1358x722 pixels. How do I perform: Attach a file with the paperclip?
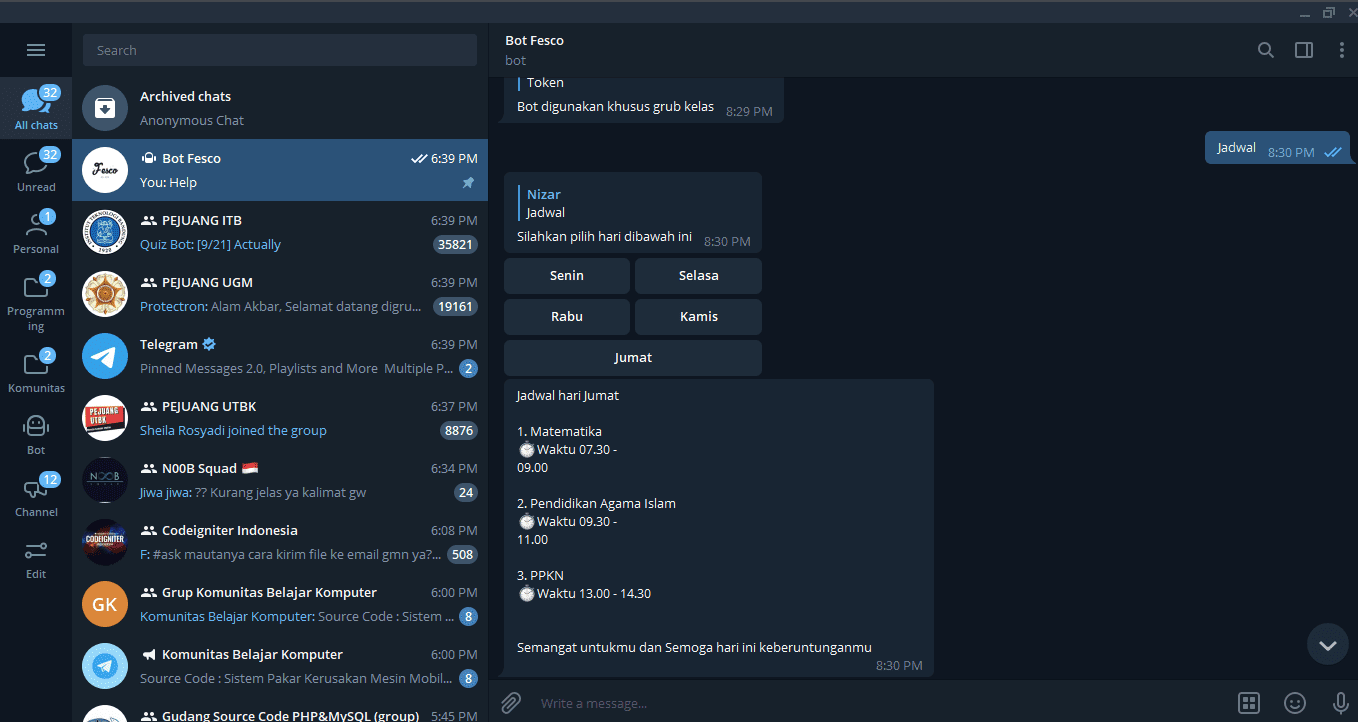click(511, 703)
